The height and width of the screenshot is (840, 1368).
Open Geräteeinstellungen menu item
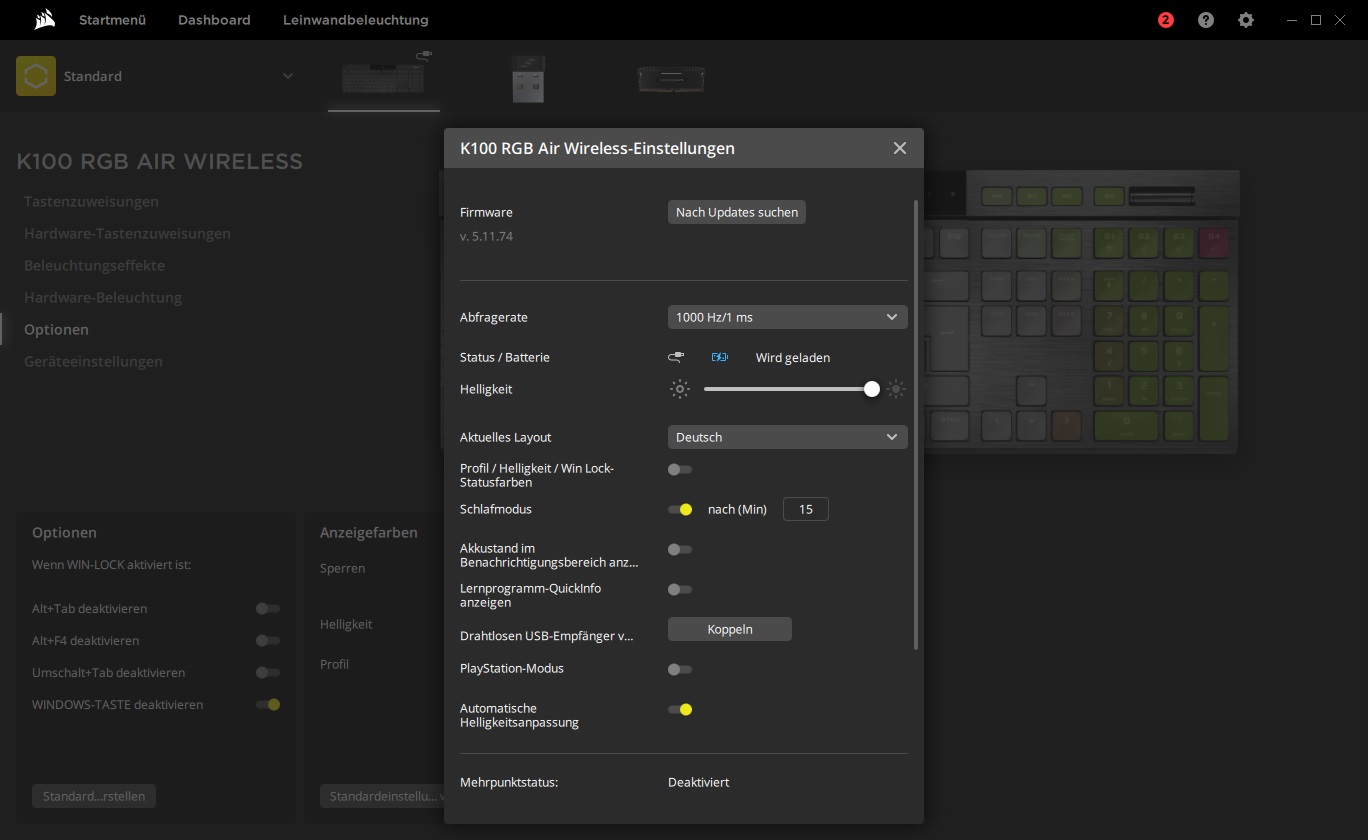(x=93, y=361)
